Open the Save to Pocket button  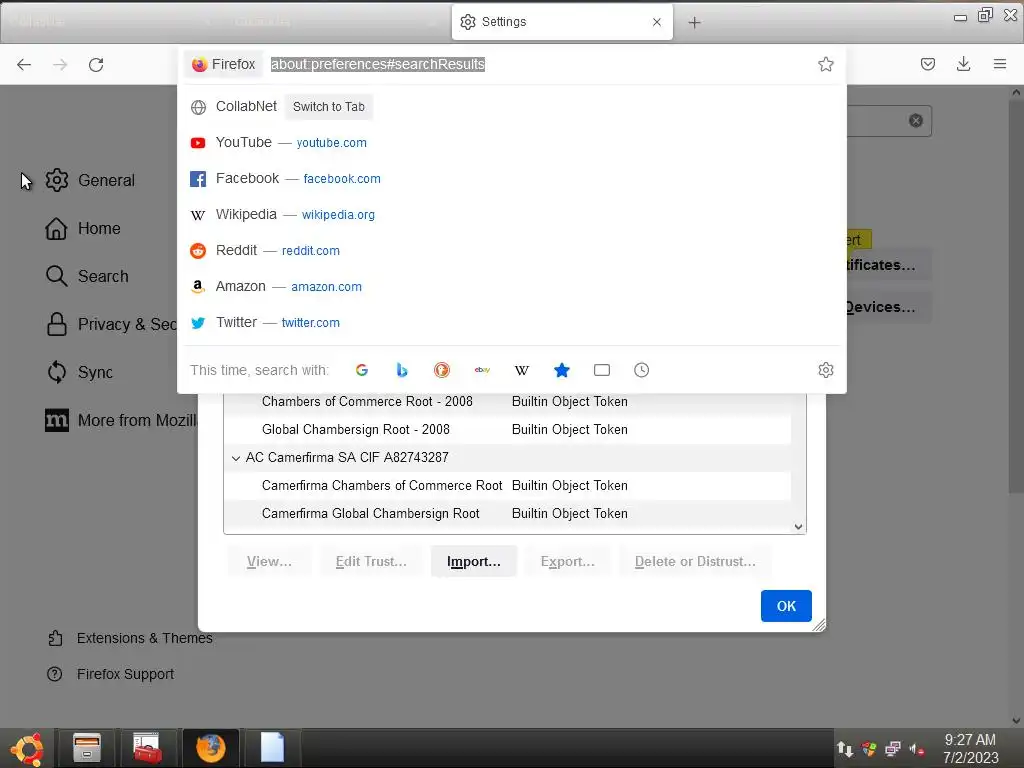tap(927, 64)
